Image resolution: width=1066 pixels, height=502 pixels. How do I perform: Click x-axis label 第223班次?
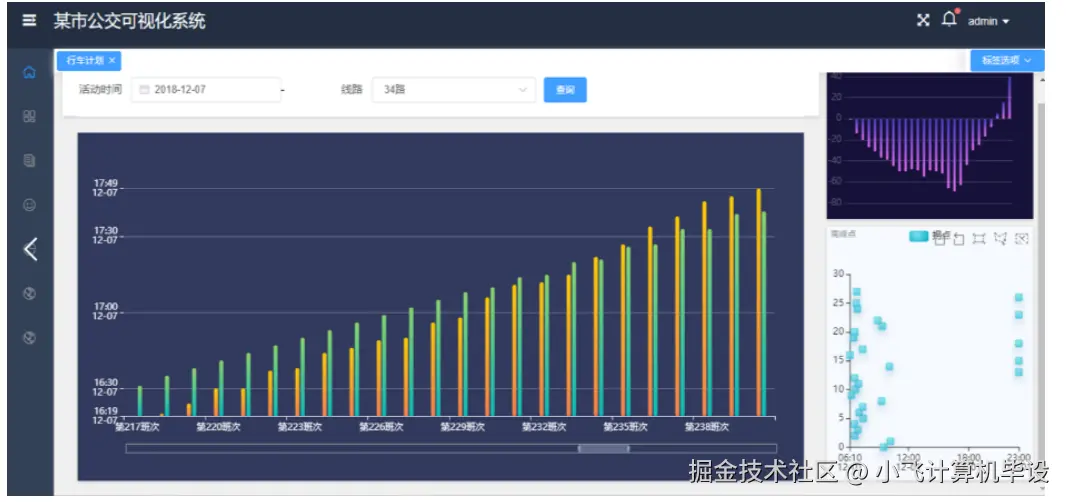pos(300,427)
